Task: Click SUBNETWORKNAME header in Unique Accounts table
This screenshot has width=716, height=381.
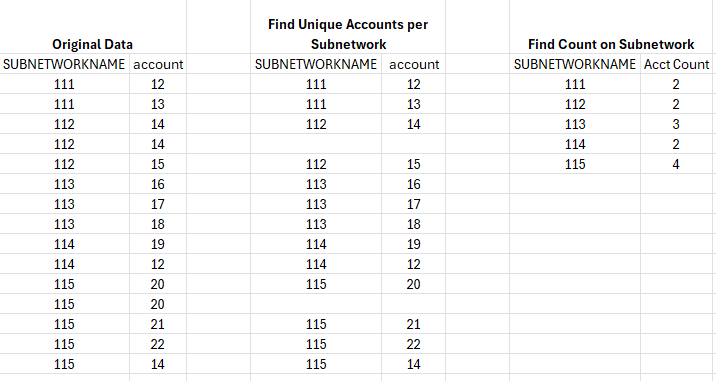Action: click(316, 64)
